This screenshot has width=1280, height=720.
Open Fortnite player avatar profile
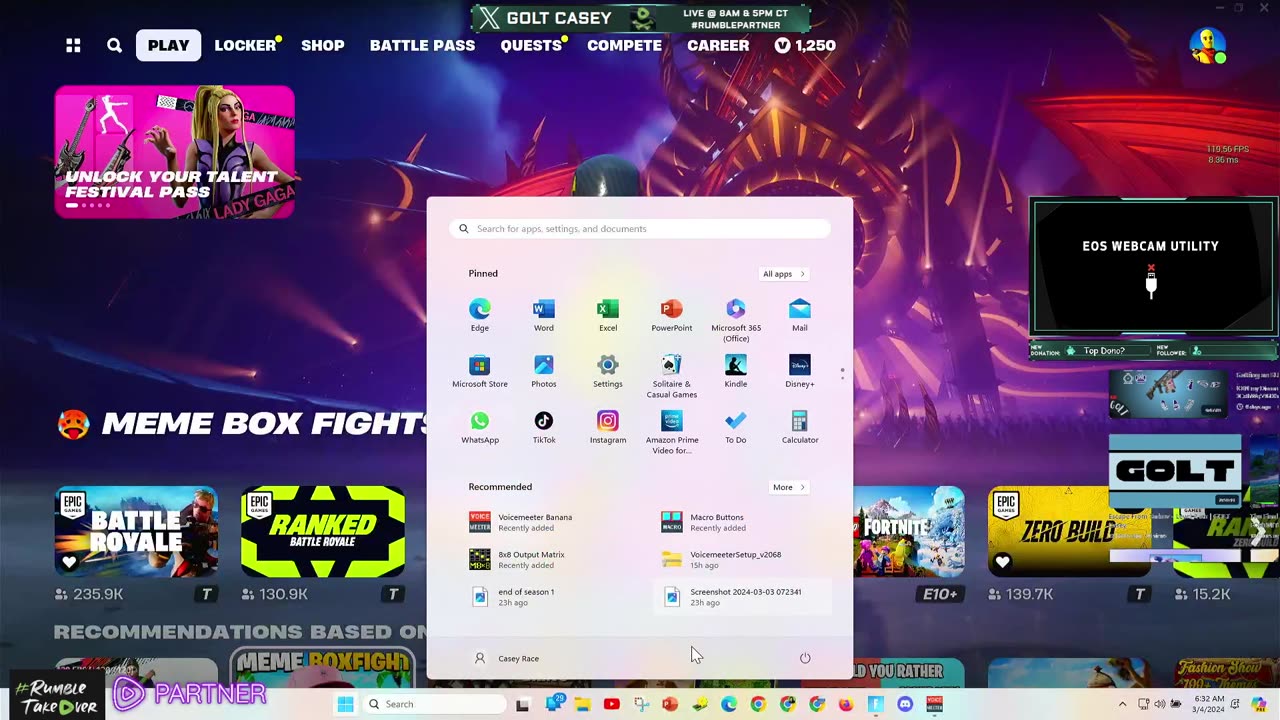click(x=1208, y=46)
